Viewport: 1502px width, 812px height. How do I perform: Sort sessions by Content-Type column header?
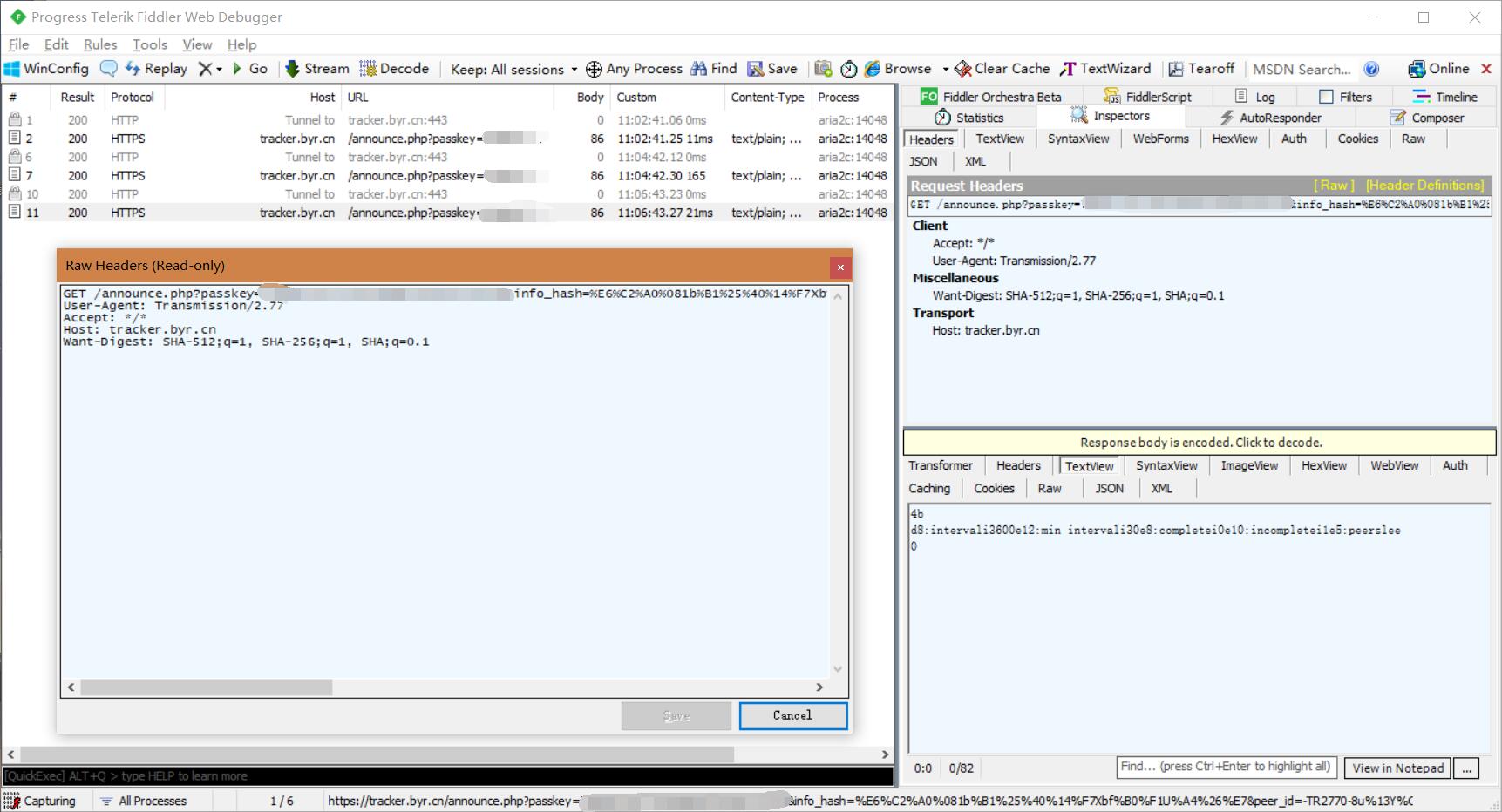coord(767,98)
